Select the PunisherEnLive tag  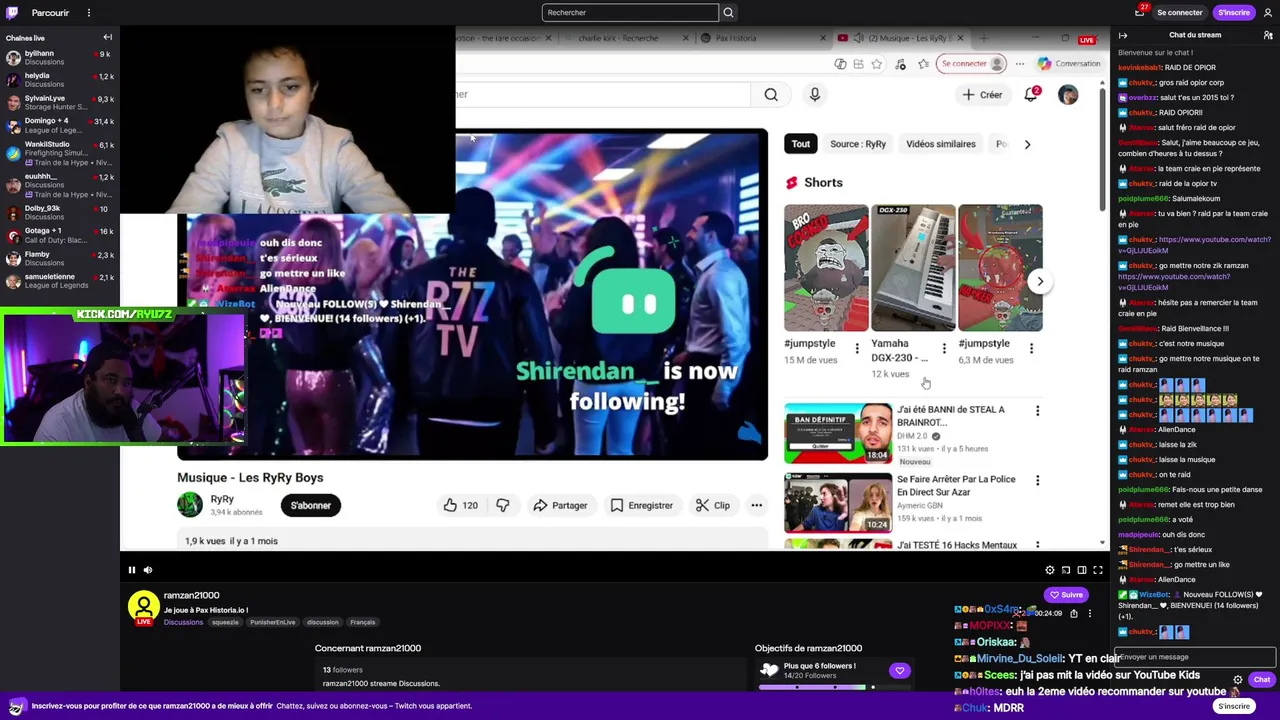273,622
